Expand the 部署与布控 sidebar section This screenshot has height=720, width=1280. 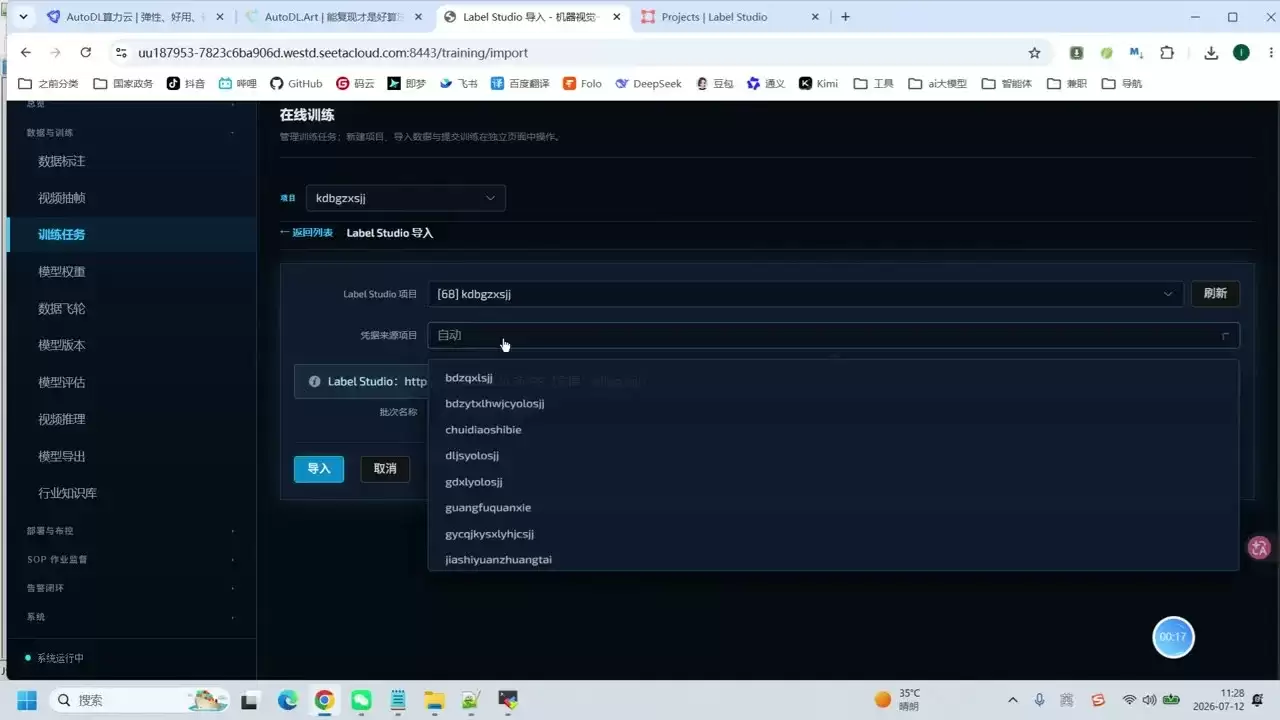[131, 531]
